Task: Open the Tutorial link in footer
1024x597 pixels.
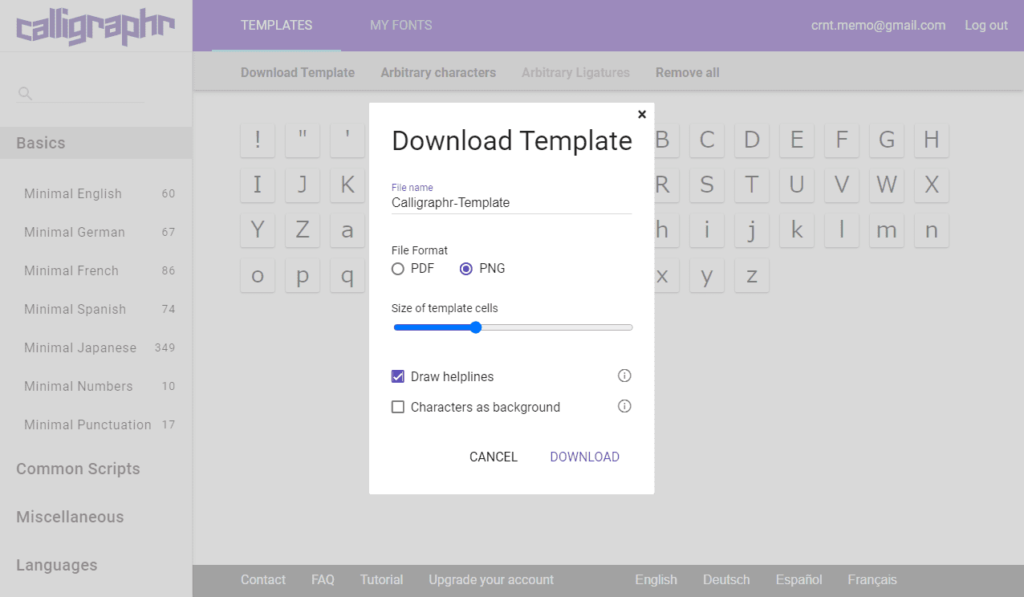Action: pos(381,579)
